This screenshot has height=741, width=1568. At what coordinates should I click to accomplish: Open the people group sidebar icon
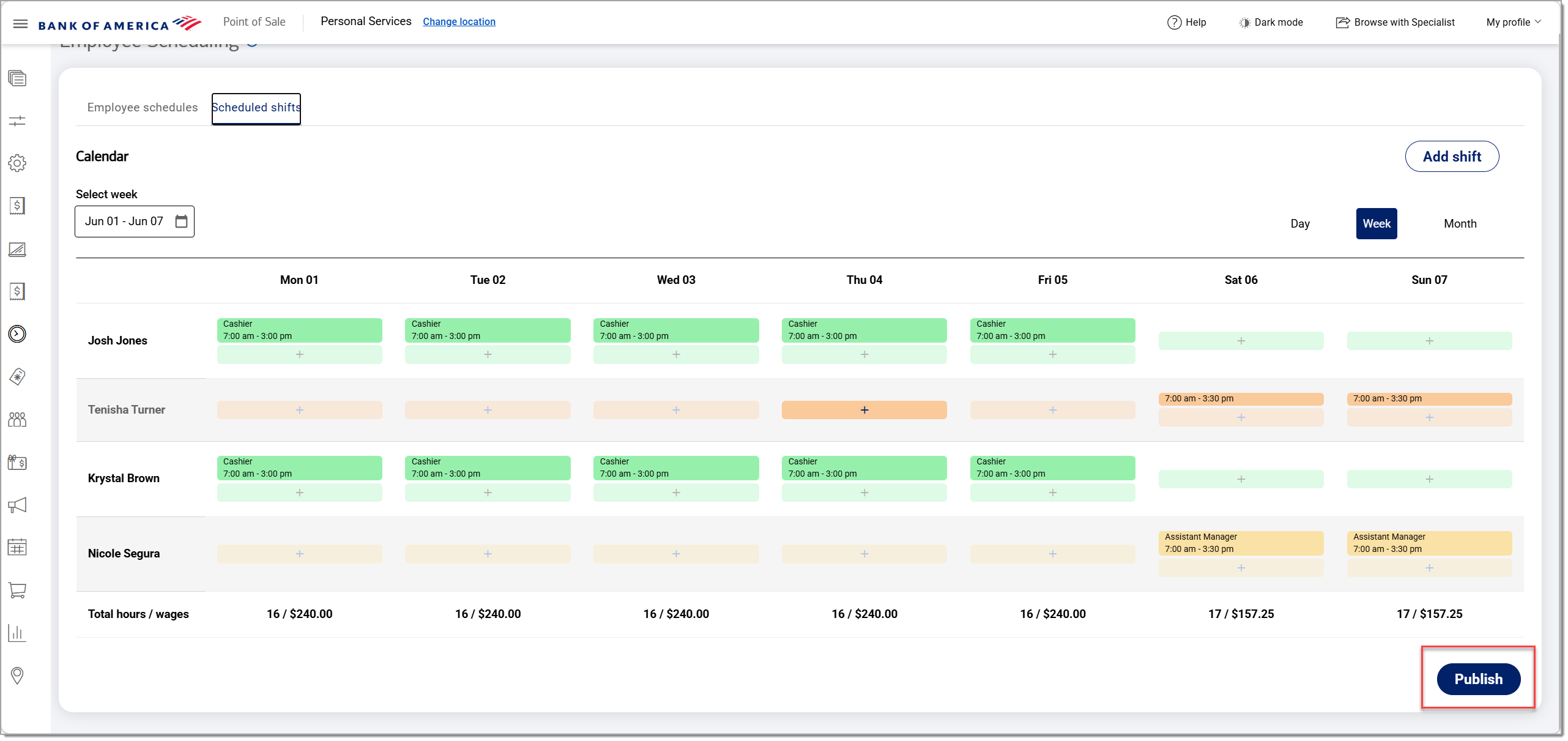pos(17,420)
